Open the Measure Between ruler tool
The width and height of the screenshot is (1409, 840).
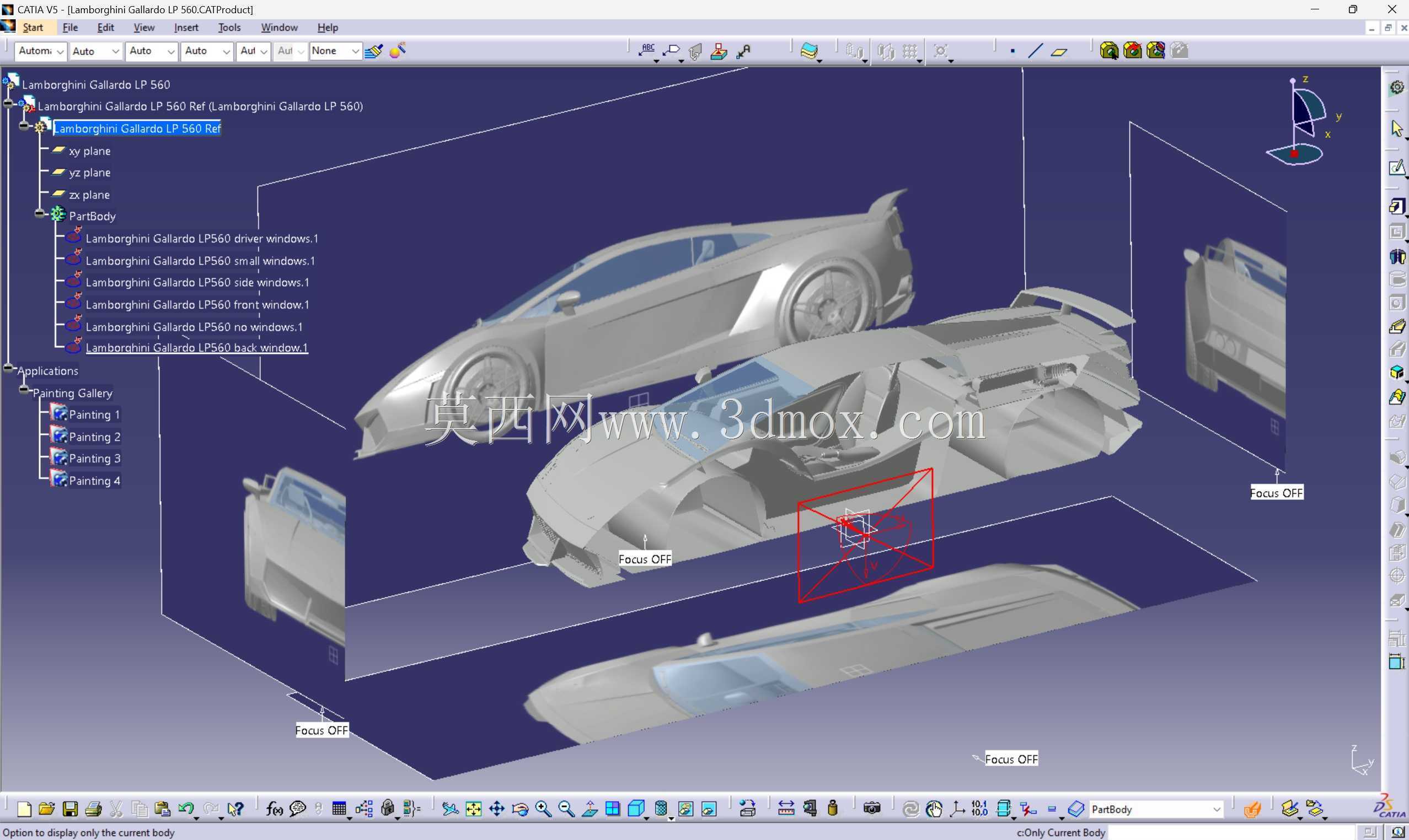[x=786, y=809]
